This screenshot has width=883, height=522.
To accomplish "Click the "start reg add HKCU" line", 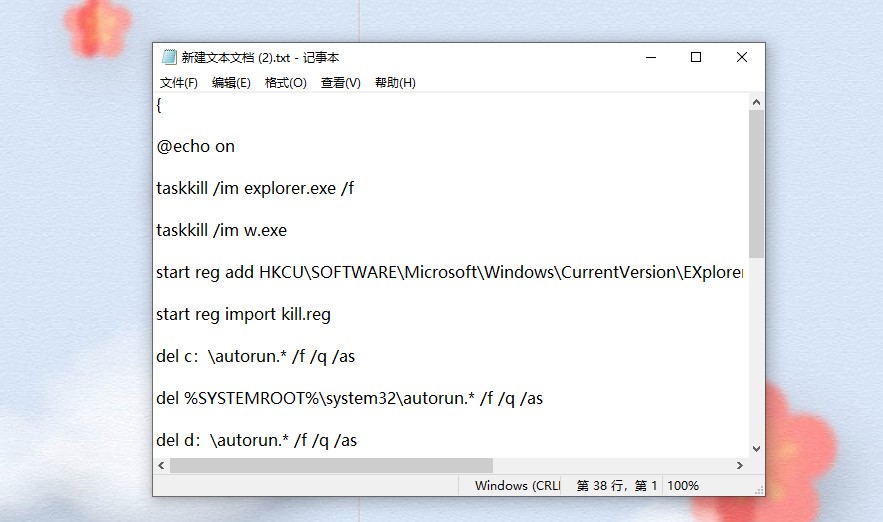I will click(449, 273).
